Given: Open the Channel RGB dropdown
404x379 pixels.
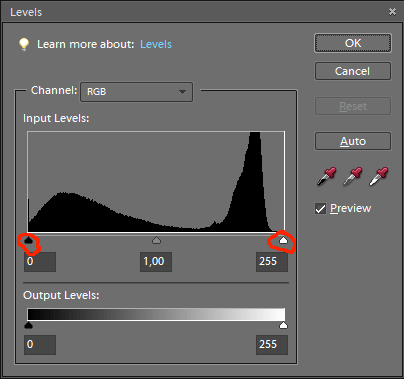Looking at the screenshot, I should coord(136,92).
